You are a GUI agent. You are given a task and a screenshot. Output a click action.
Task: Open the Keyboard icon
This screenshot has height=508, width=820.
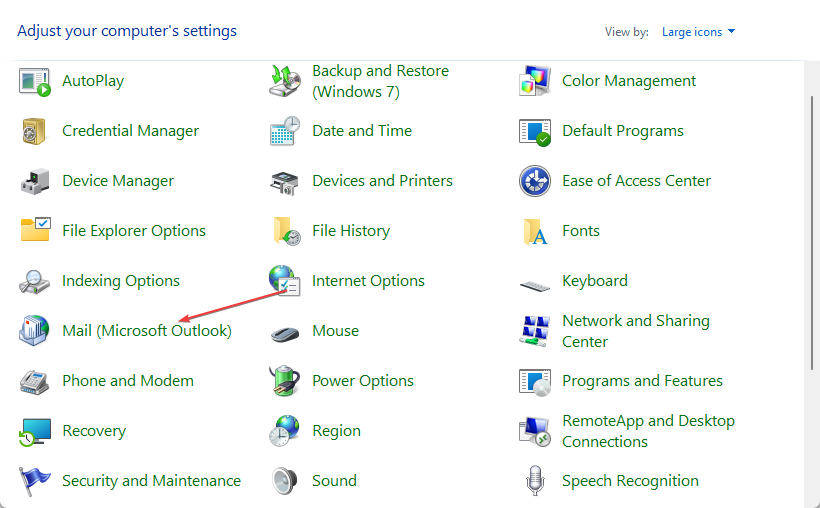(x=535, y=286)
